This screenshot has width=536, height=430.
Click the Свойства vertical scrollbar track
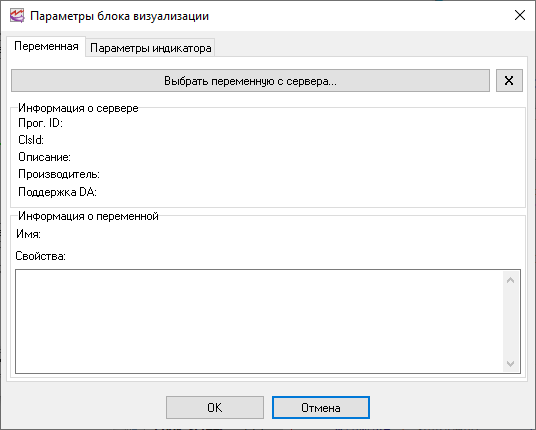(510, 322)
